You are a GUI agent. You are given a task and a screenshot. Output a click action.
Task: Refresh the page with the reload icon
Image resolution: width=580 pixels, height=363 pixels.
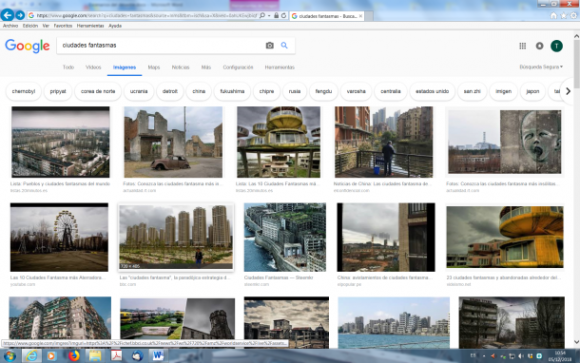pos(284,16)
